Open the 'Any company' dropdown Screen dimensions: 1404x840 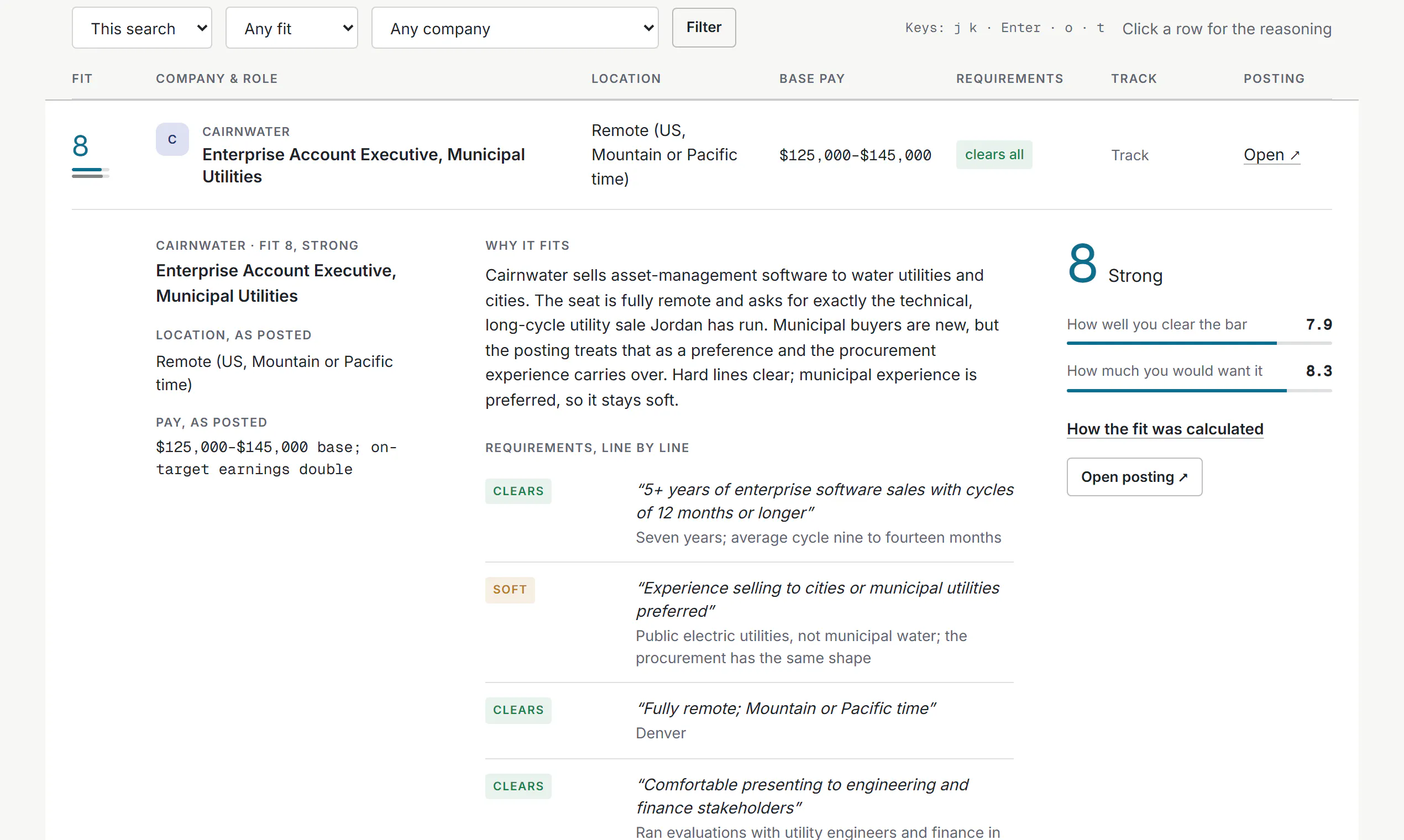click(515, 28)
